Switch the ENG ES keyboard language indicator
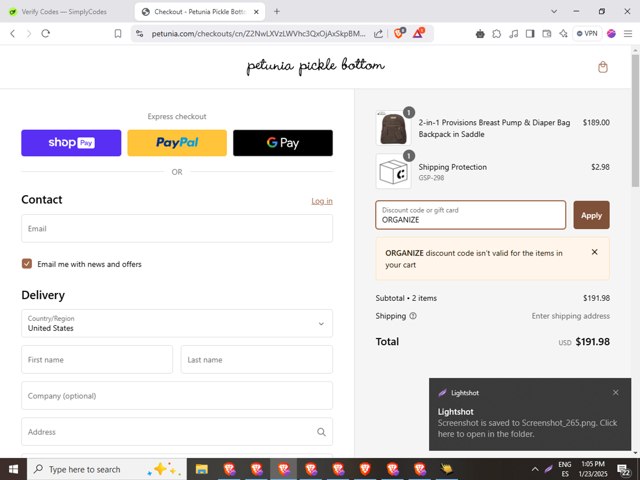The height and width of the screenshot is (480, 640). tap(565, 469)
